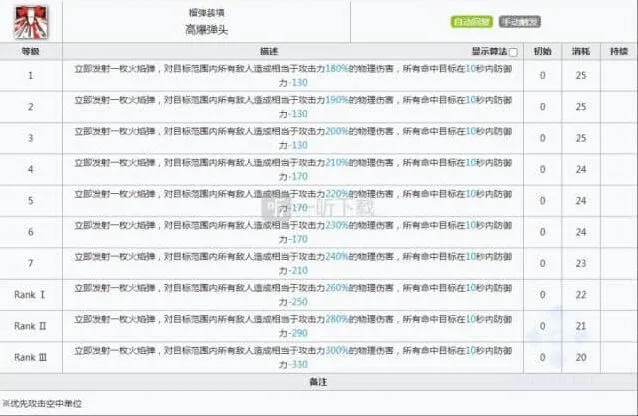Click the 持续 column header
The width and height of the screenshot is (638, 416).
click(x=619, y=51)
